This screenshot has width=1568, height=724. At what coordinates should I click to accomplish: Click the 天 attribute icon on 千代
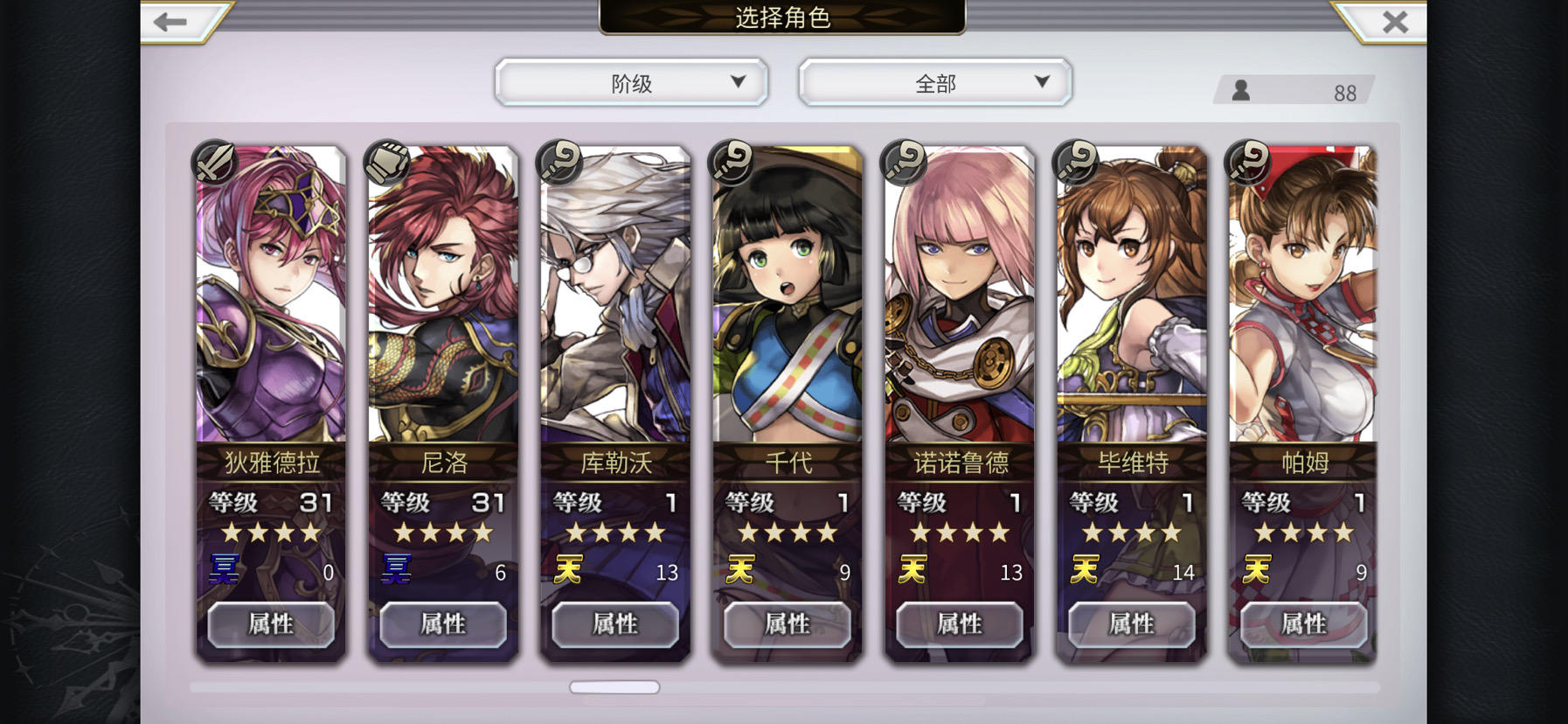click(x=740, y=570)
